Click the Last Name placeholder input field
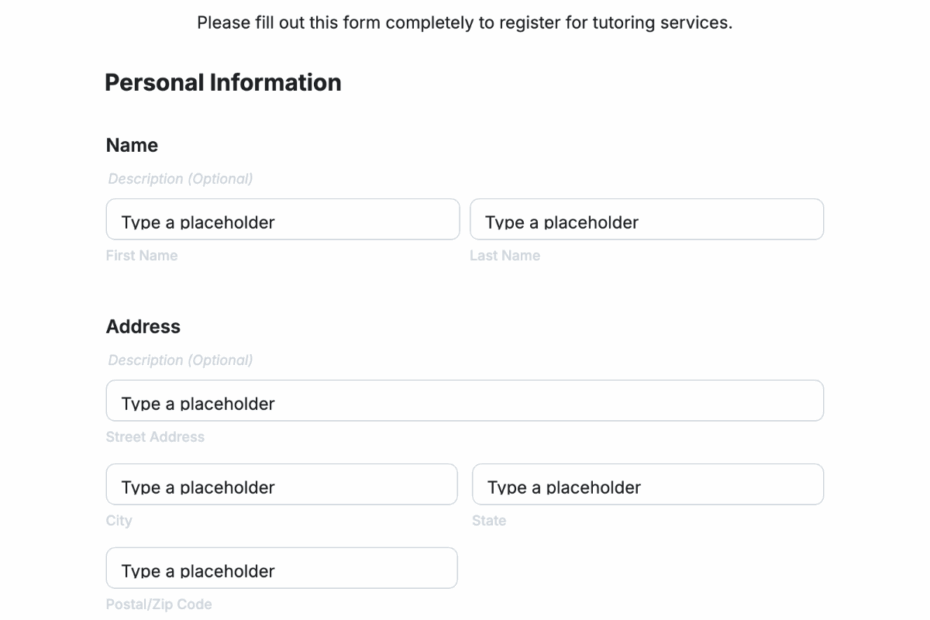930x620 pixels. coord(646,219)
